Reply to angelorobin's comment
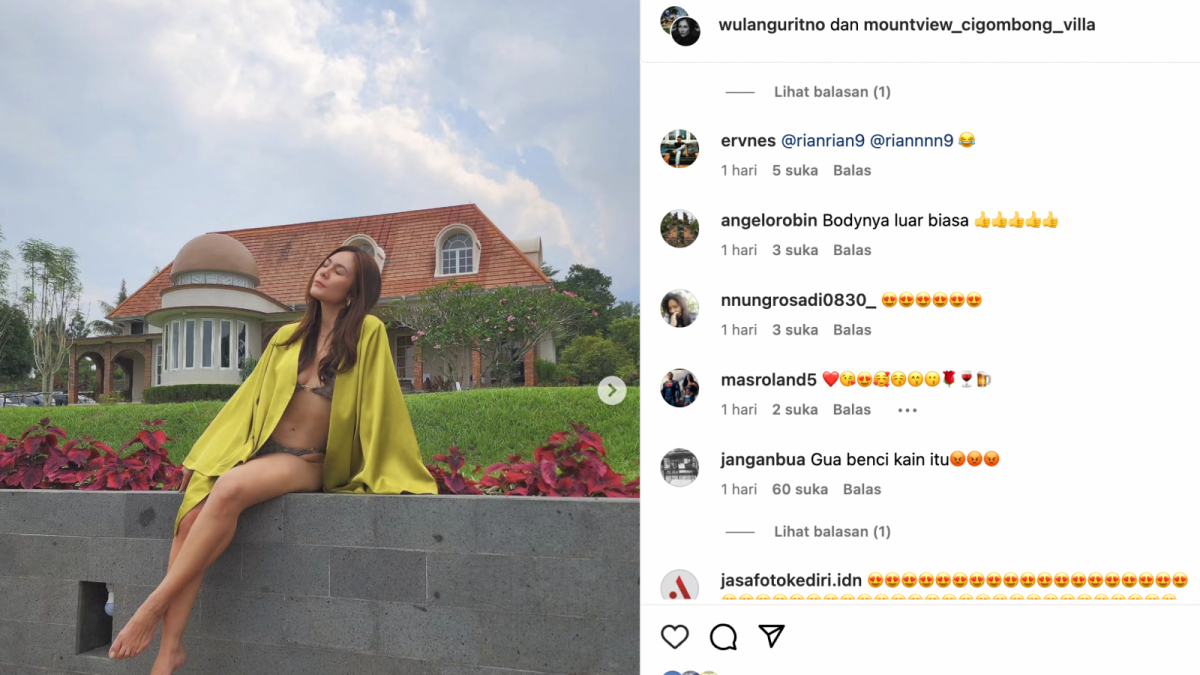 point(852,250)
